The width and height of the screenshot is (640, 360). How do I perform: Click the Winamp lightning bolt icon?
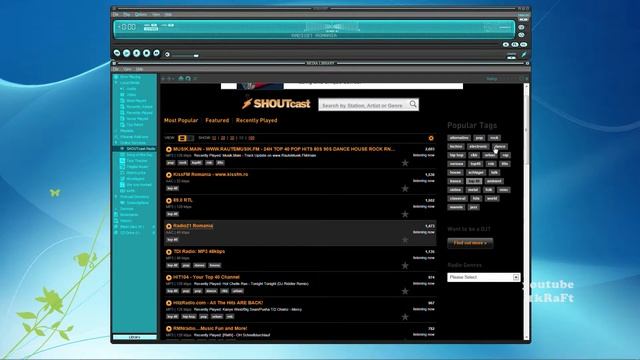point(524,54)
